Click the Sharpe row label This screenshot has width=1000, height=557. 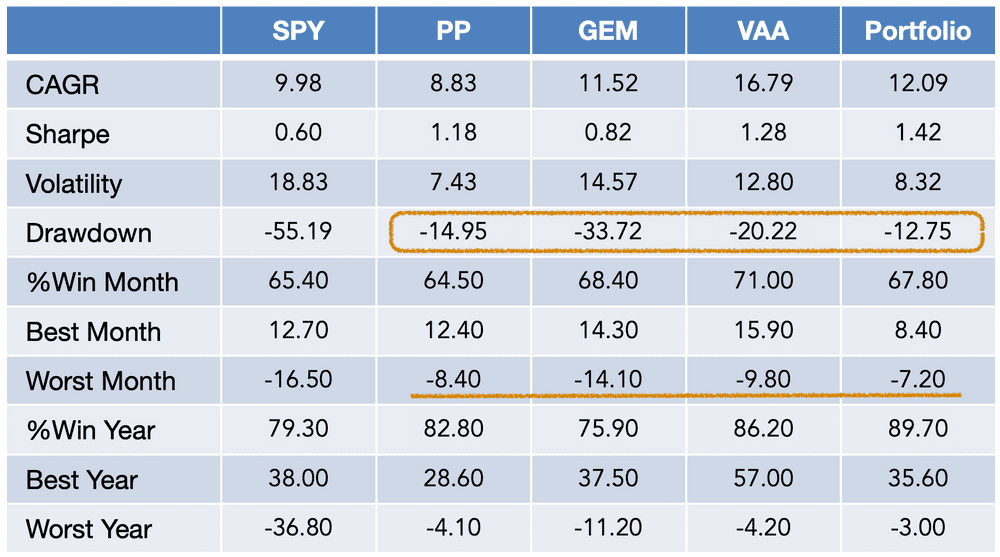68,135
